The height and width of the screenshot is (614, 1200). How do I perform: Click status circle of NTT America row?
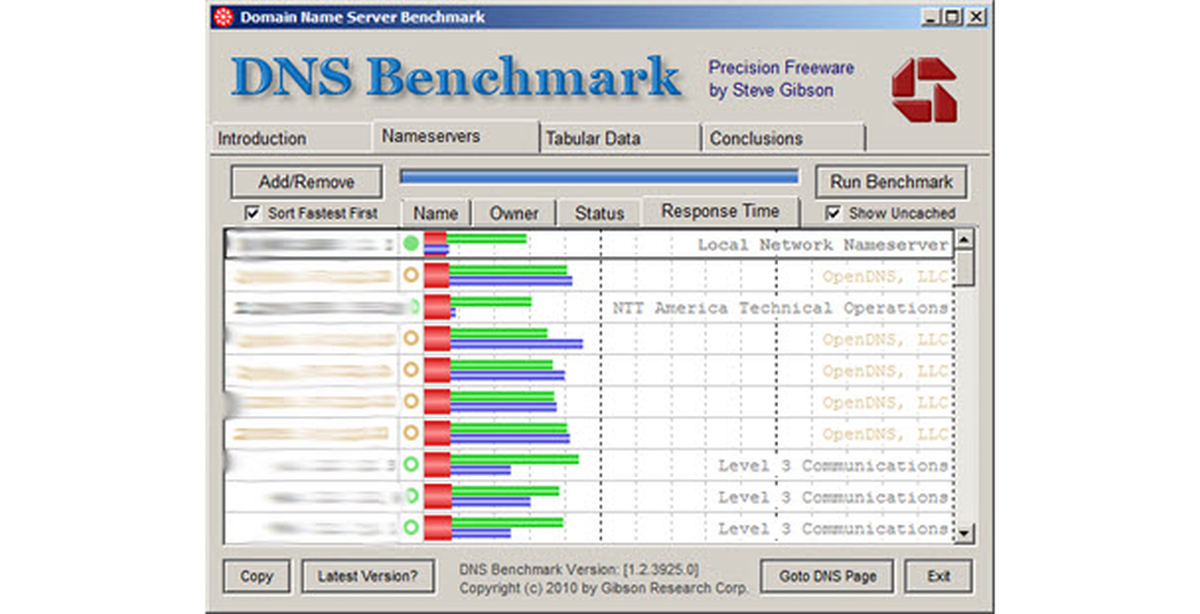point(412,307)
